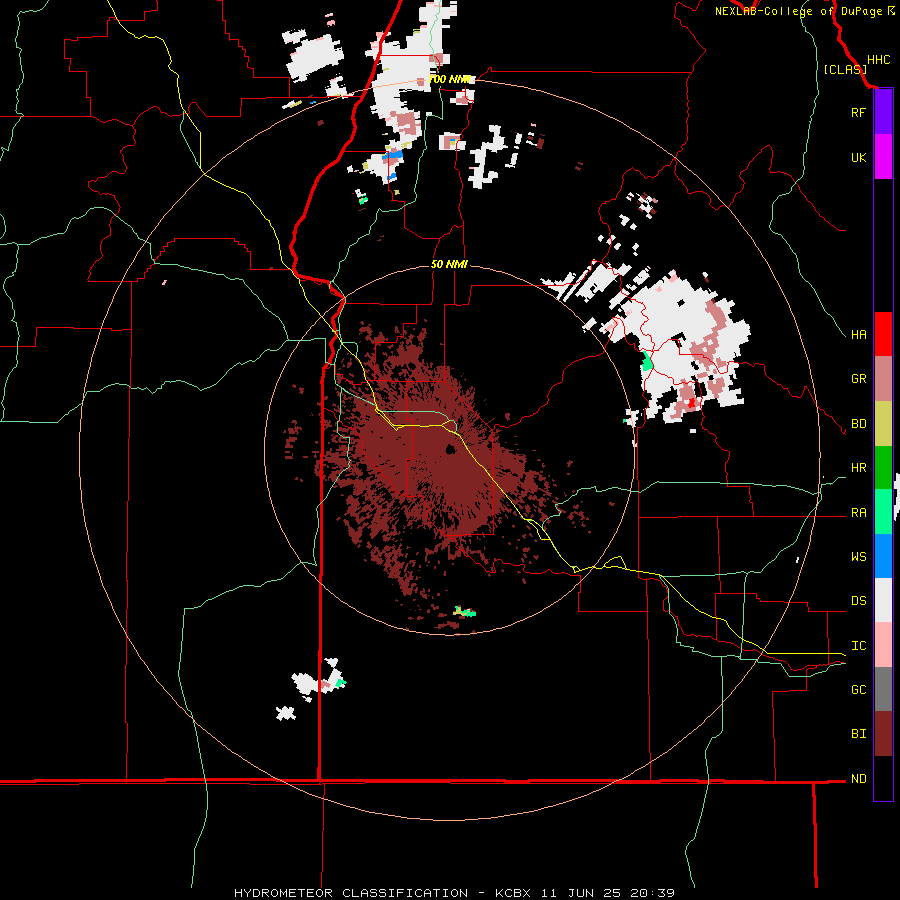Click the 'BI' legend label
The width and height of the screenshot is (900, 900).
point(858,734)
